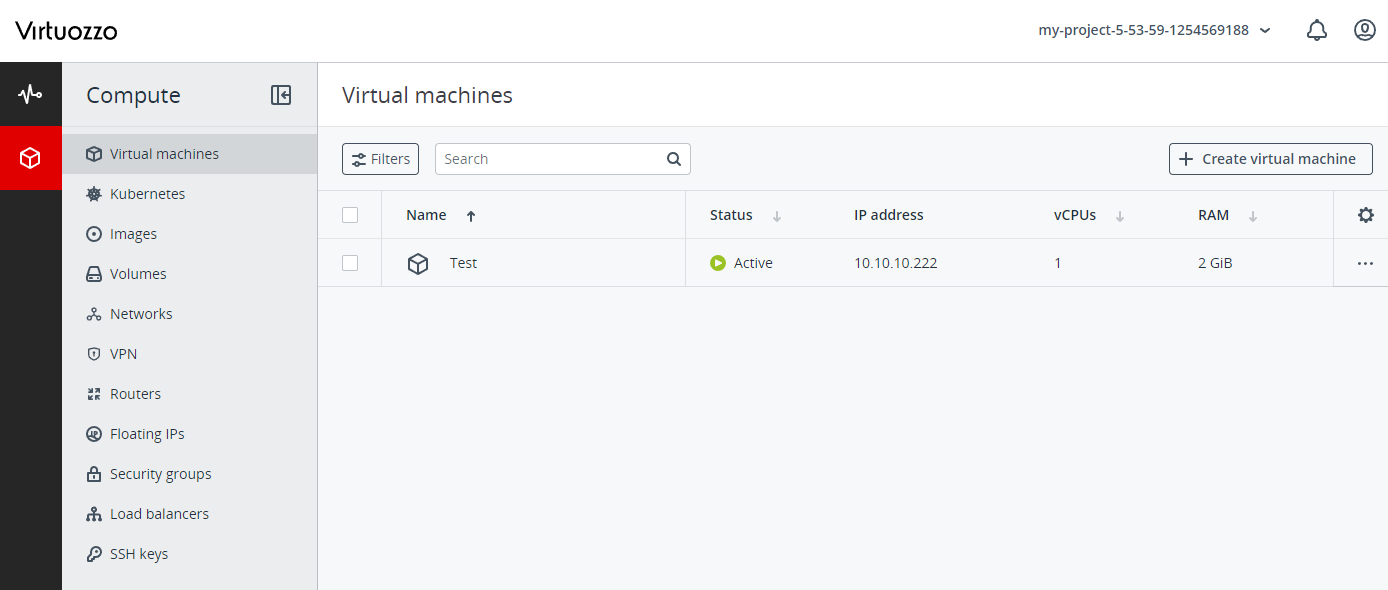Open the VPN section
The image size is (1388, 590).
[x=124, y=353]
